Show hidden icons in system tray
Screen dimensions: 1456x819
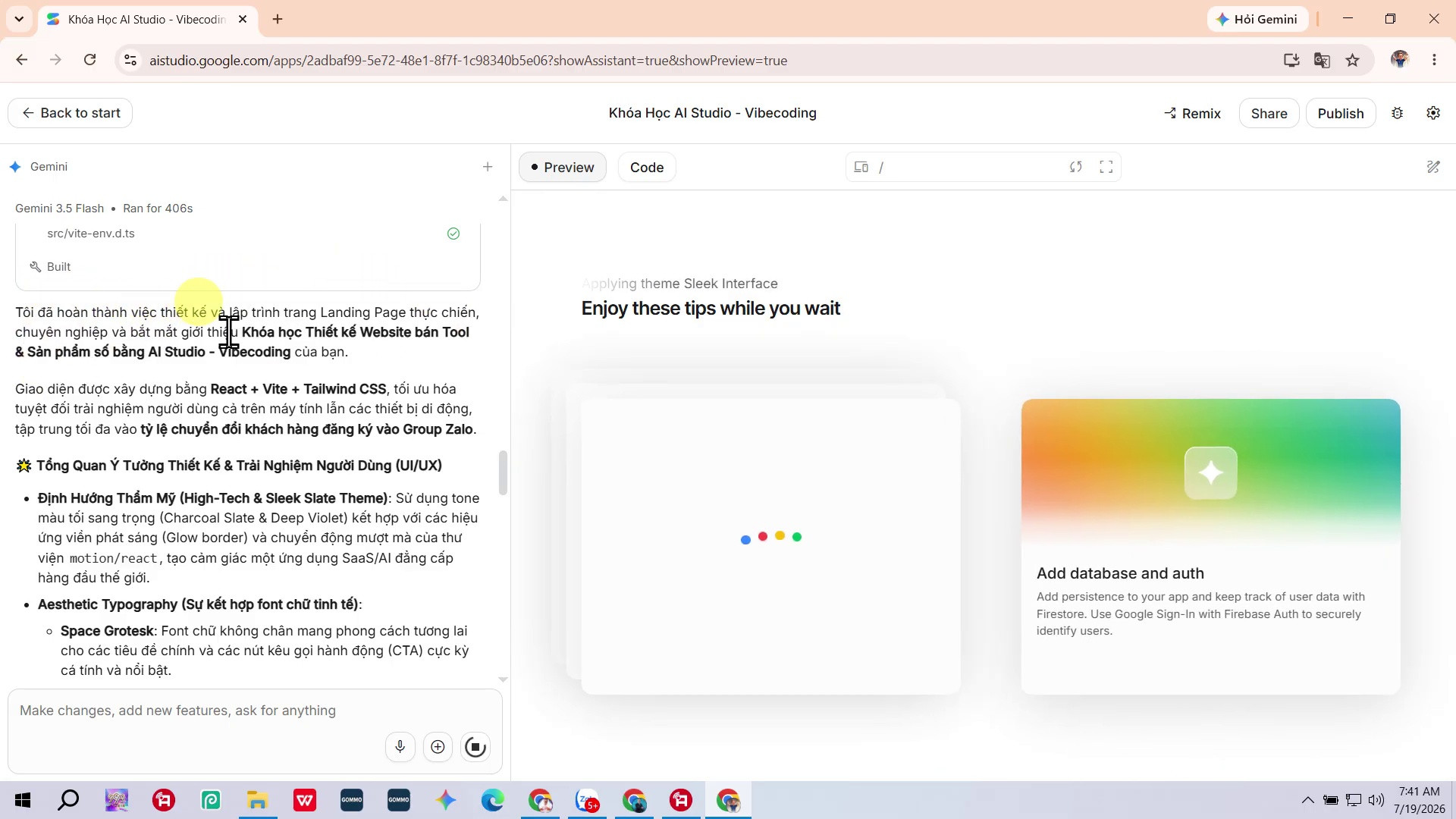click(x=1307, y=799)
